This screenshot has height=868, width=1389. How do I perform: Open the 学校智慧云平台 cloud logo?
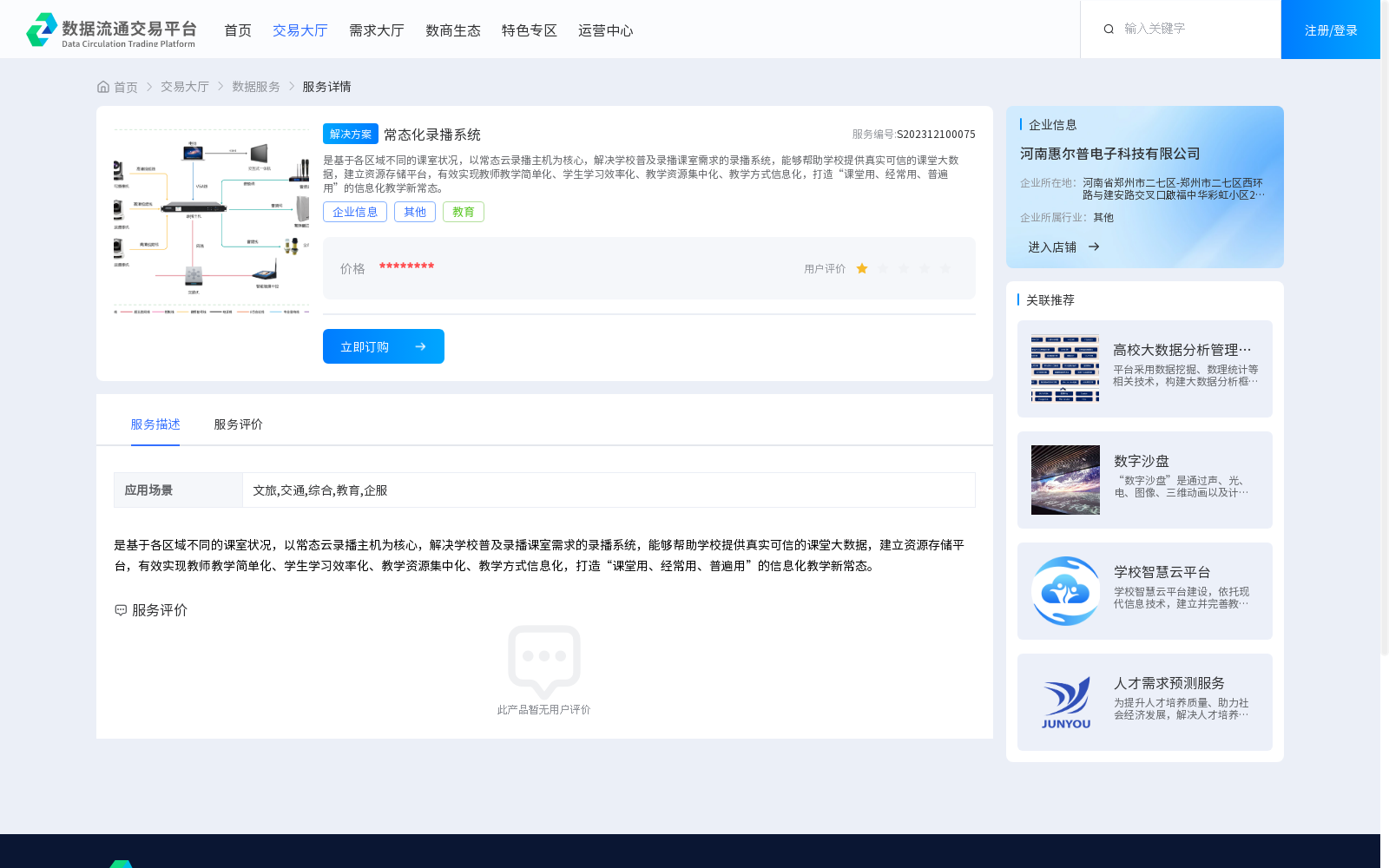[x=1065, y=591]
